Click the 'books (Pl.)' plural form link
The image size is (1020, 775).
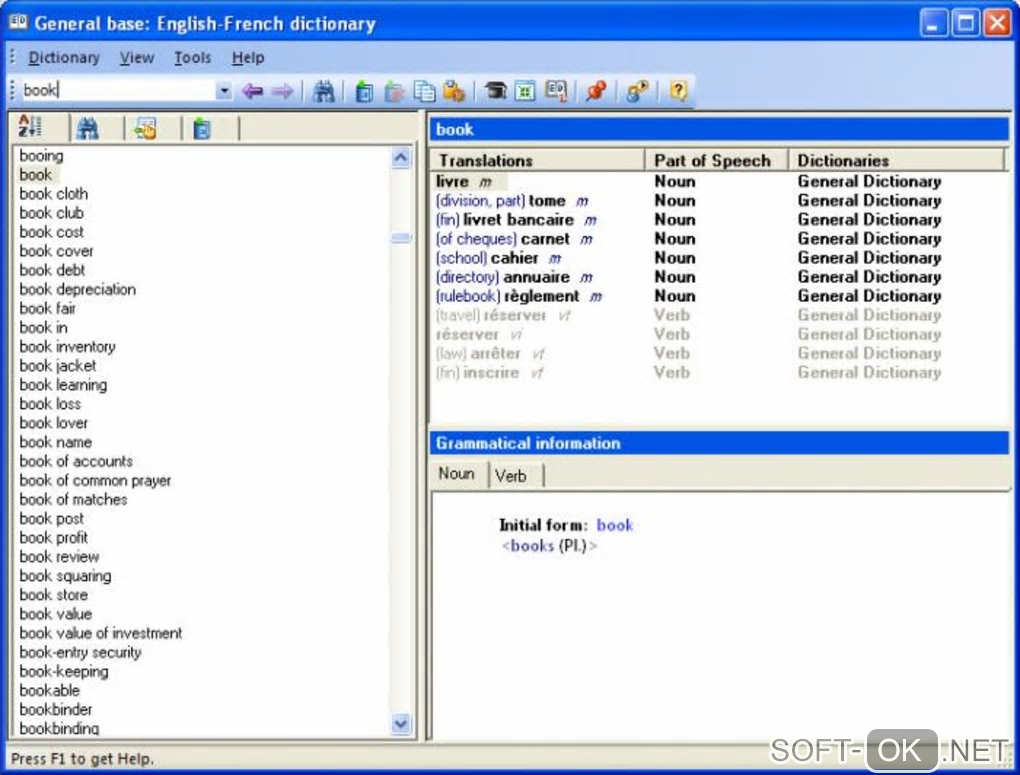coord(549,546)
